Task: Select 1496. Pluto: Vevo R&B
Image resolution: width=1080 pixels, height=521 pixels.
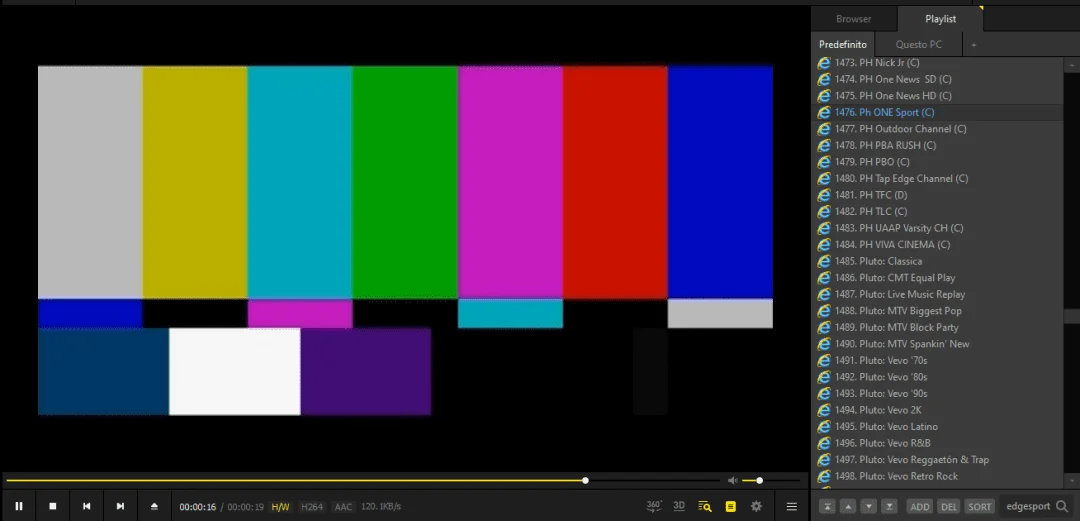Action: point(937,443)
